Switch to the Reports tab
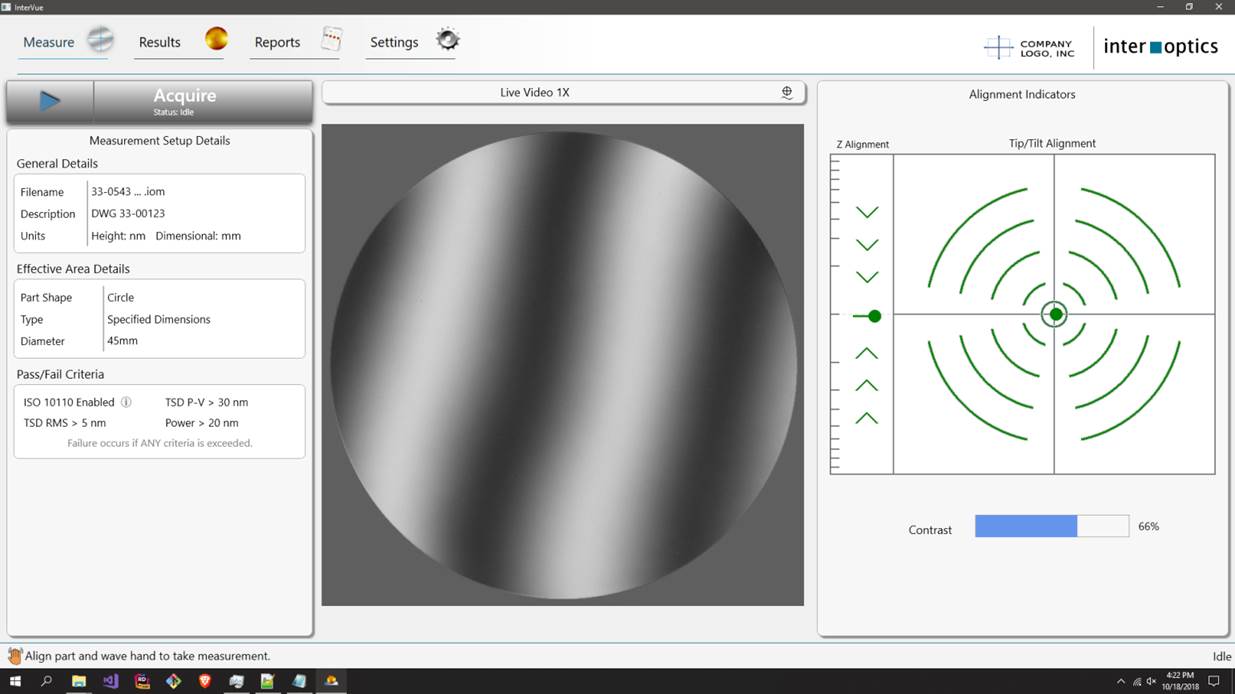Image resolution: width=1235 pixels, height=694 pixels. (277, 42)
